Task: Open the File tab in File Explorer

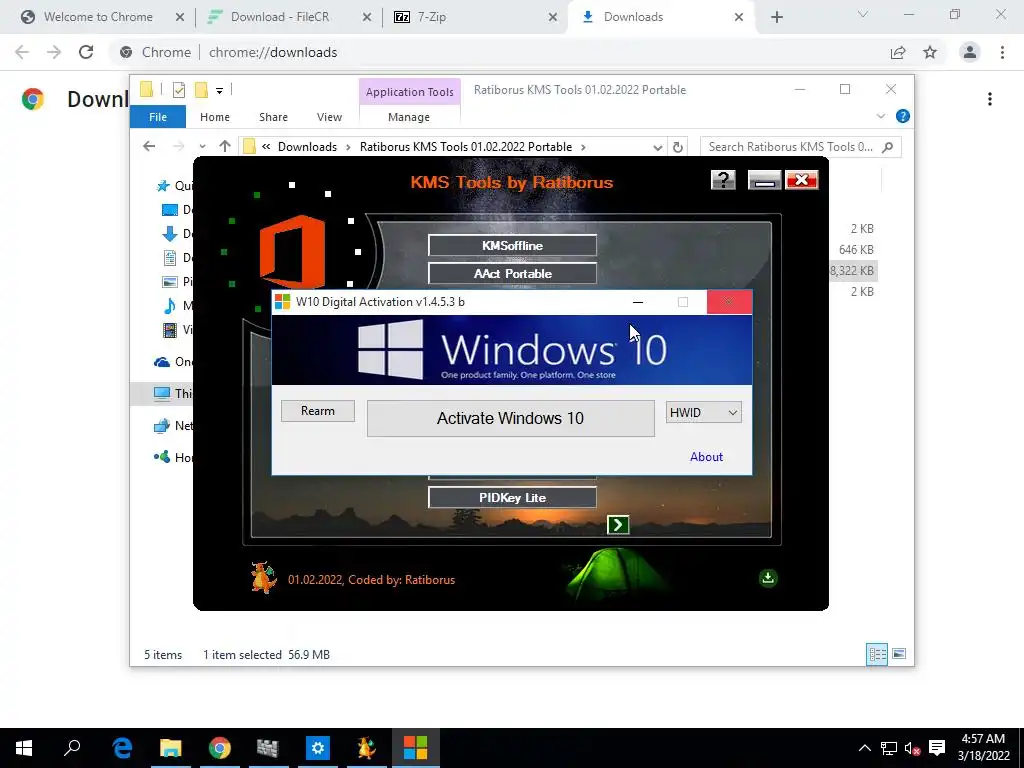Action: tap(157, 117)
